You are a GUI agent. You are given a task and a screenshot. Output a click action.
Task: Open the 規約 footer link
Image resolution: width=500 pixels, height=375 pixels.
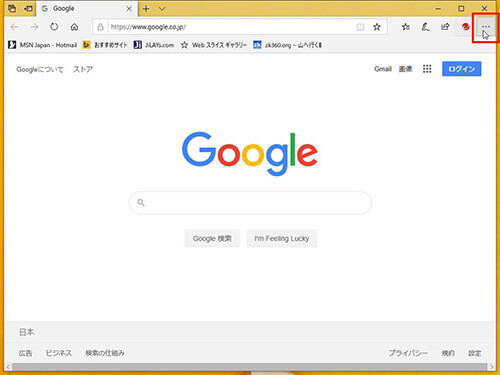tap(448, 353)
